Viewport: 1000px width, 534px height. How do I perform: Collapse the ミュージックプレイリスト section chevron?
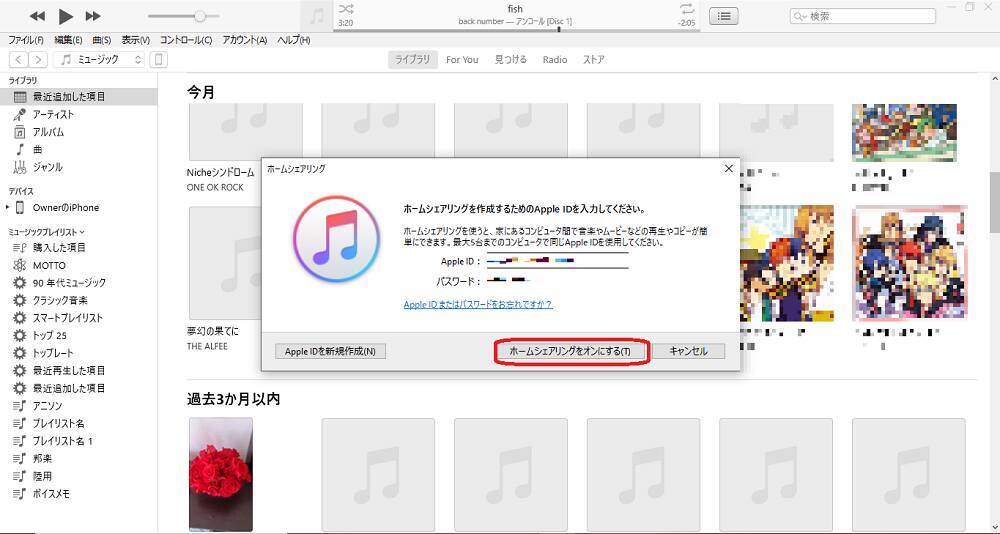(x=82, y=232)
